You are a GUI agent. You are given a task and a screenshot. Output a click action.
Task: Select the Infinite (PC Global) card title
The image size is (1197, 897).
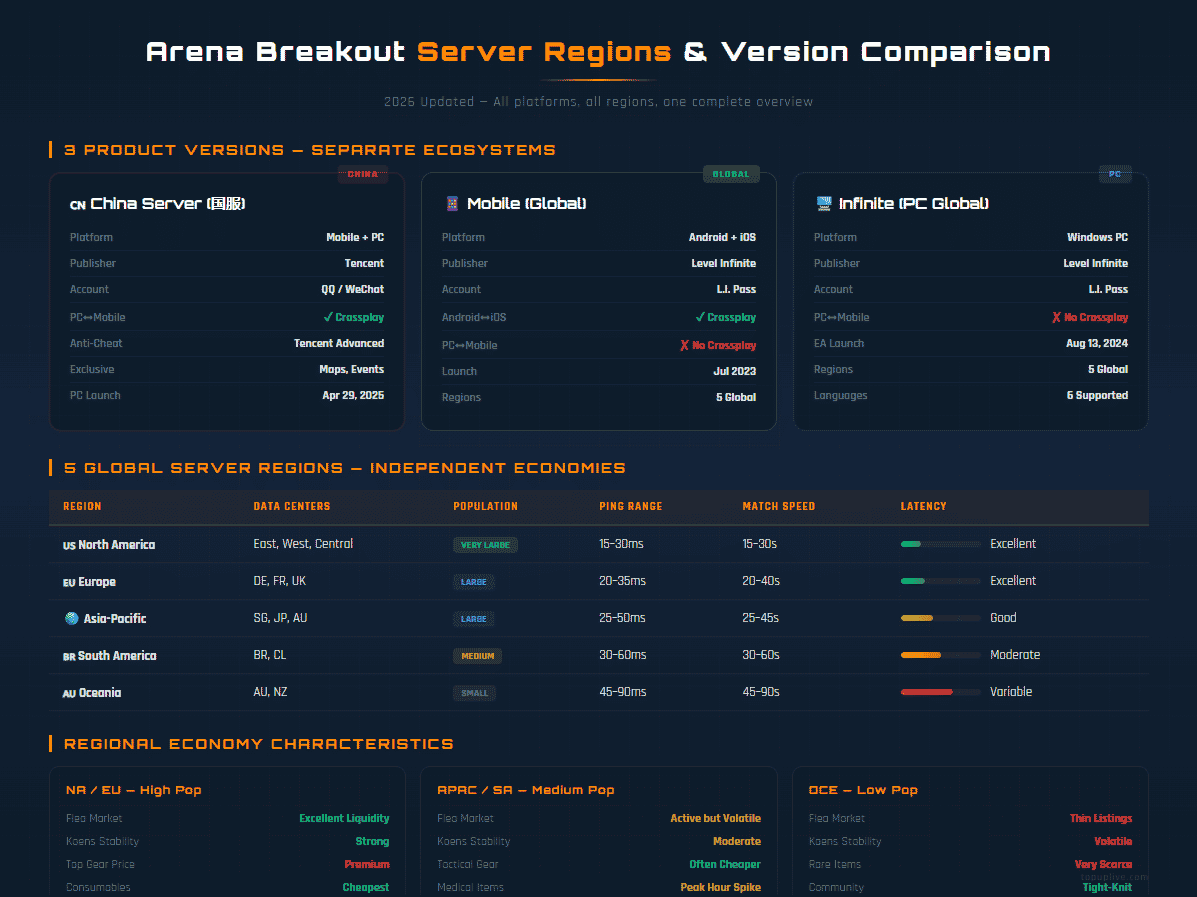click(x=914, y=203)
